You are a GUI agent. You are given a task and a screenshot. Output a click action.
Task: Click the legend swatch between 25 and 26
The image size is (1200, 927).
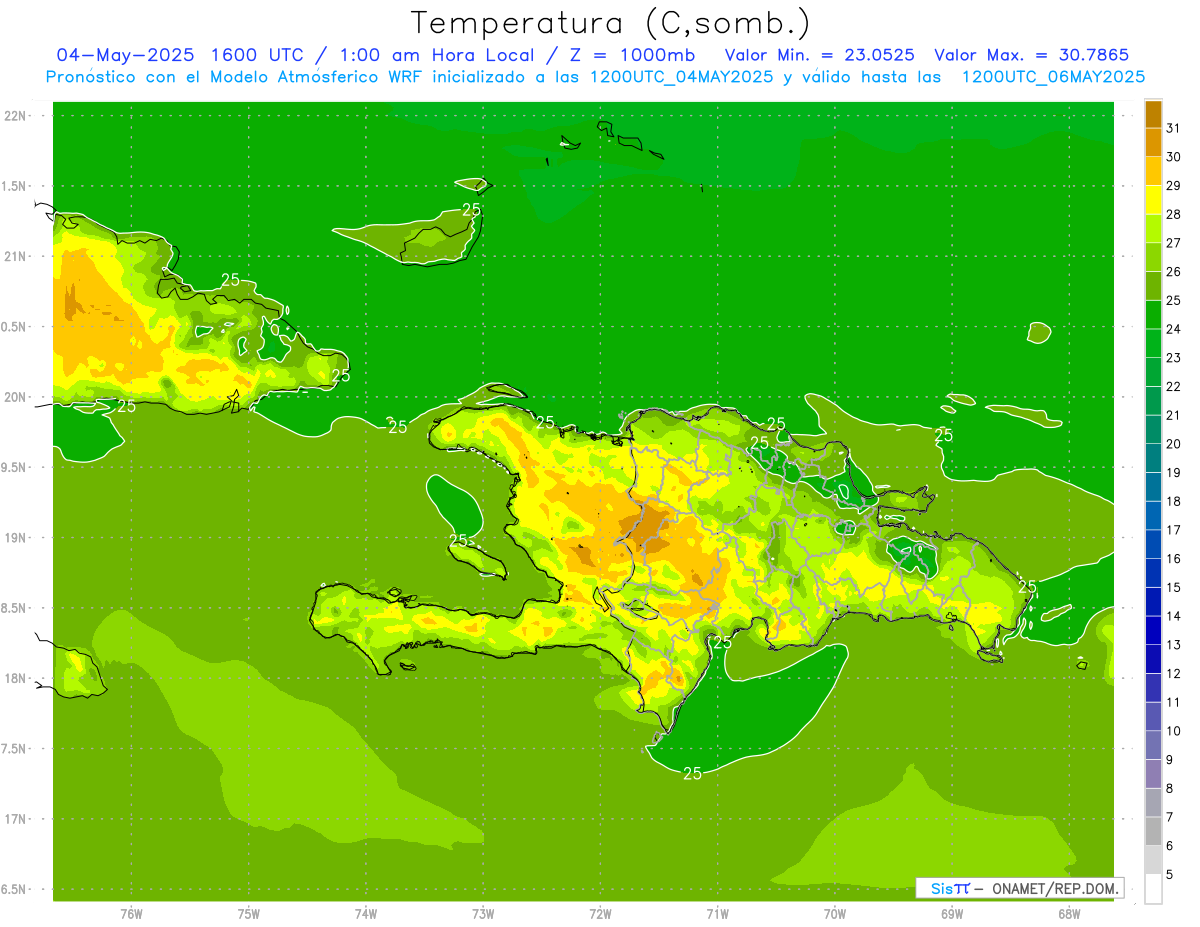(x=1153, y=286)
